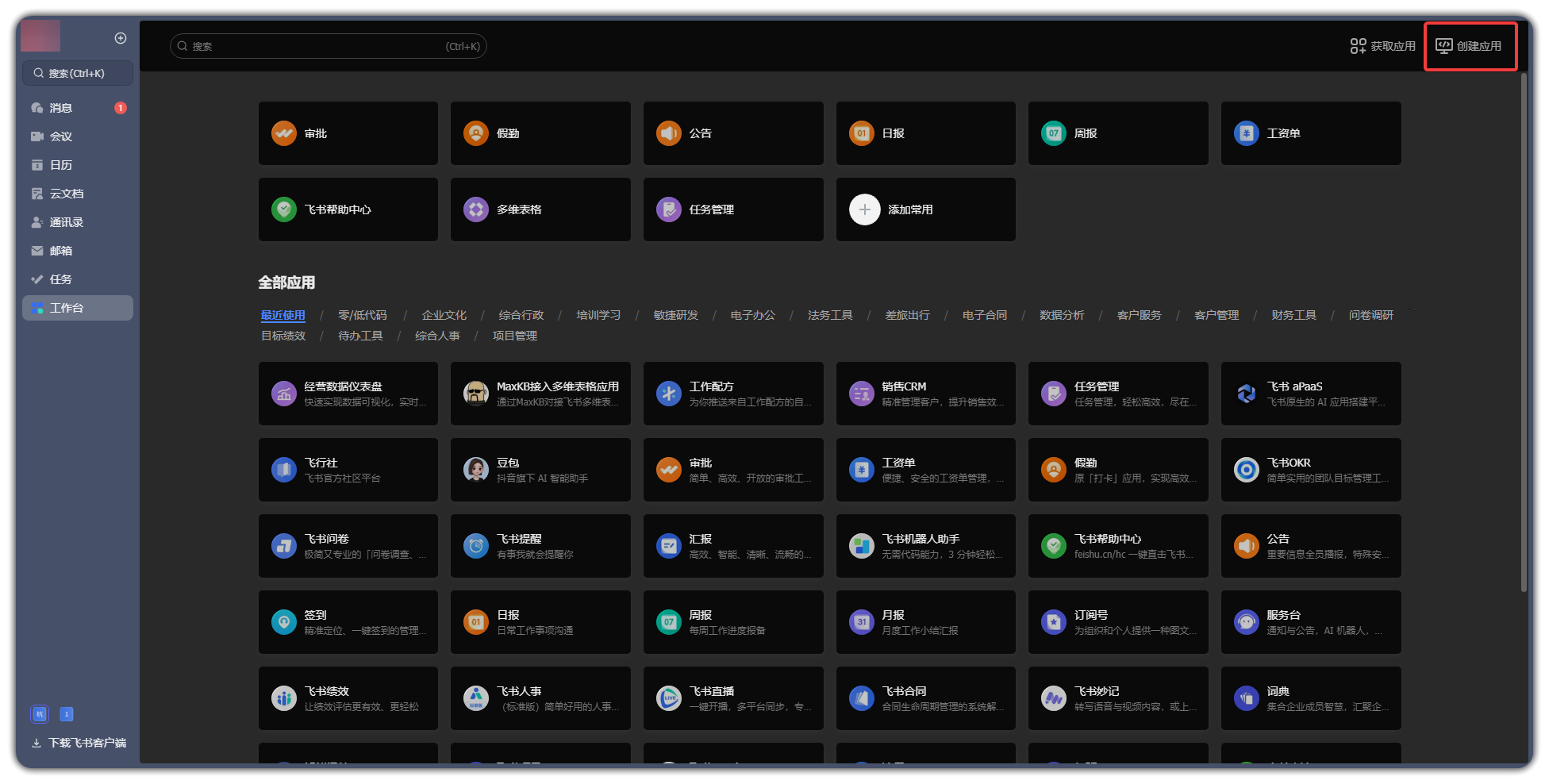Open 消息 in the left sidebar
This screenshot has width=1549, height=784.
tap(61, 108)
